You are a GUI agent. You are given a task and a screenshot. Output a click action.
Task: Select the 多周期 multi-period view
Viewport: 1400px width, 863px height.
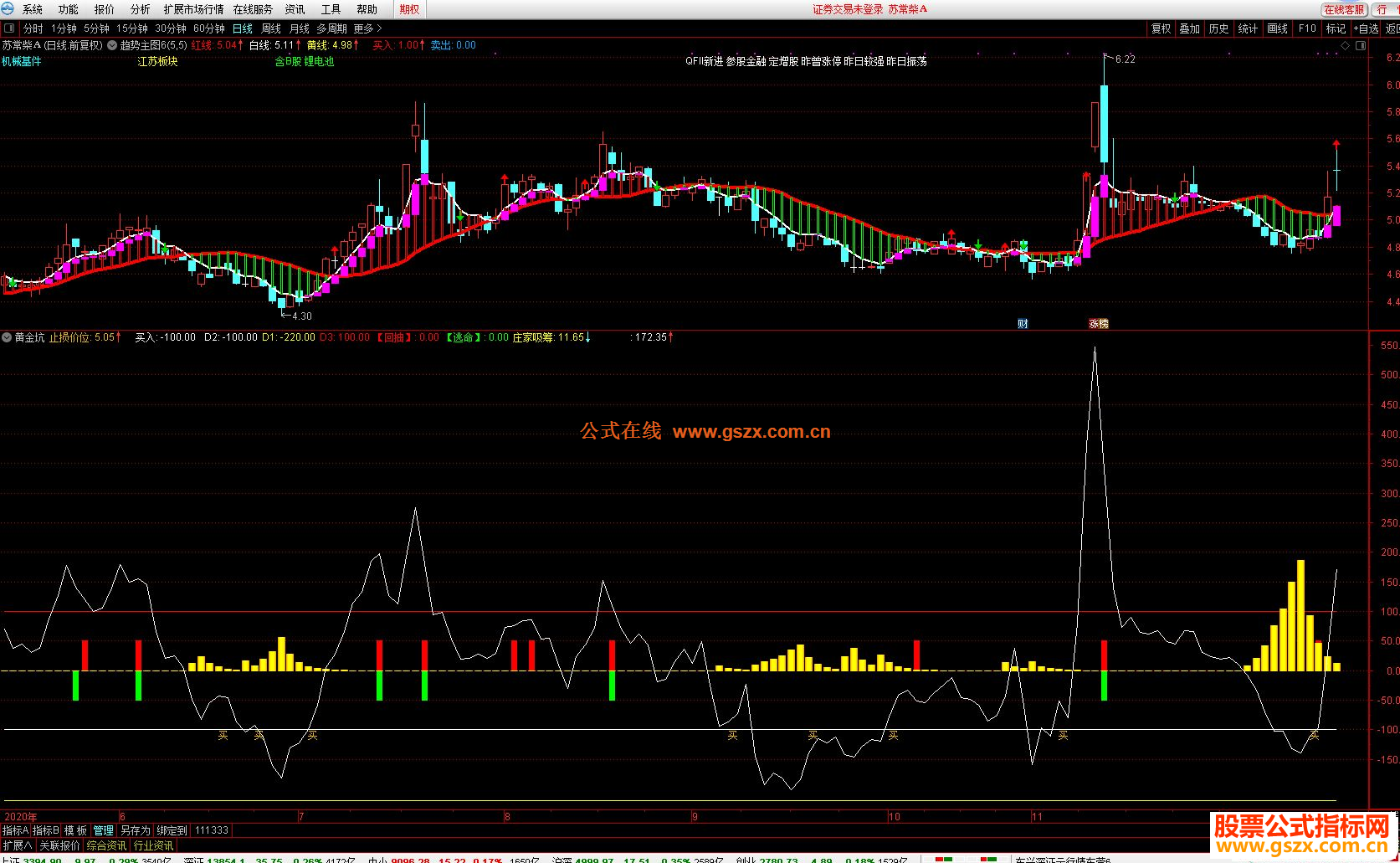(331, 28)
